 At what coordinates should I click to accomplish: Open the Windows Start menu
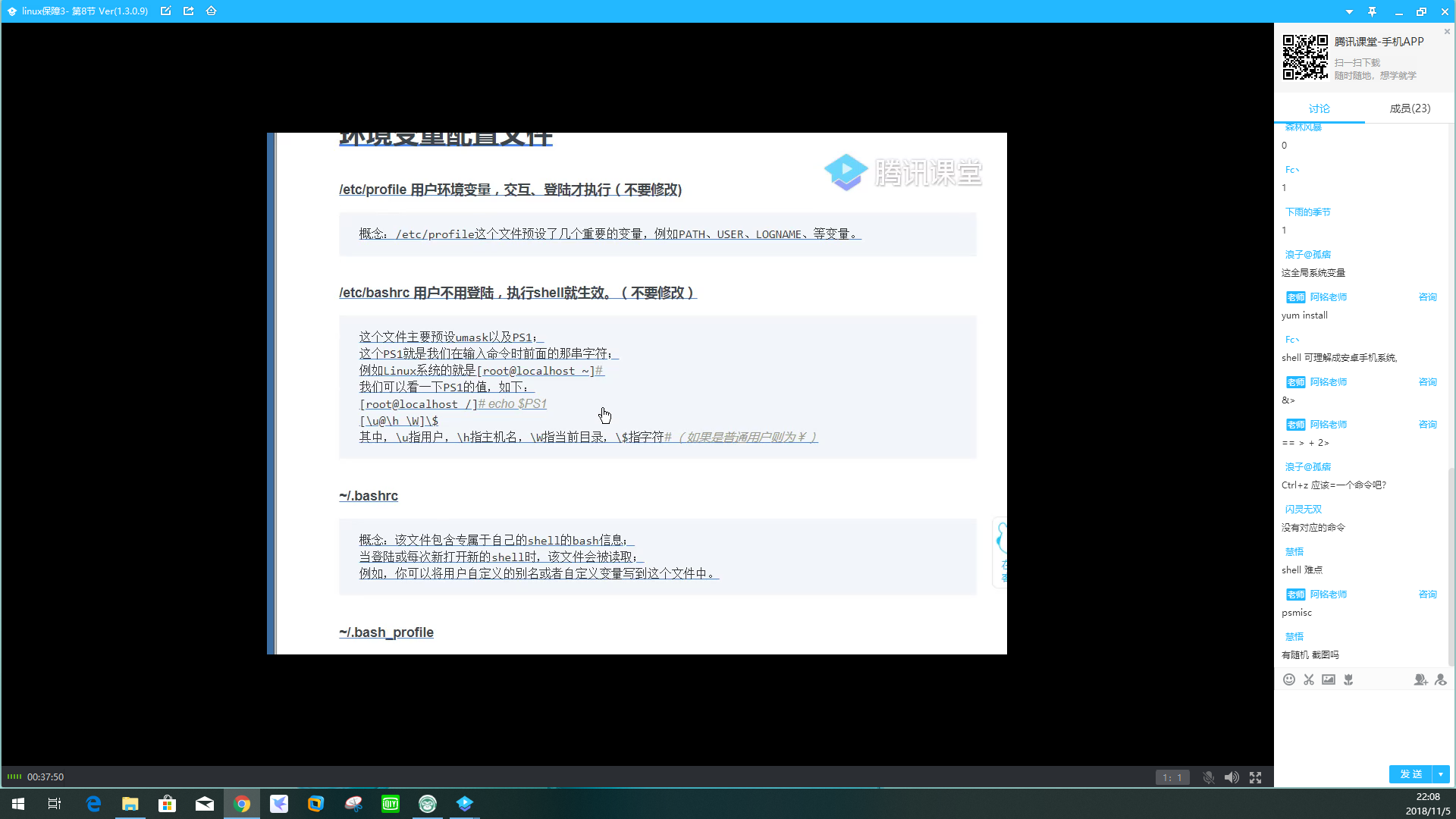[18, 804]
